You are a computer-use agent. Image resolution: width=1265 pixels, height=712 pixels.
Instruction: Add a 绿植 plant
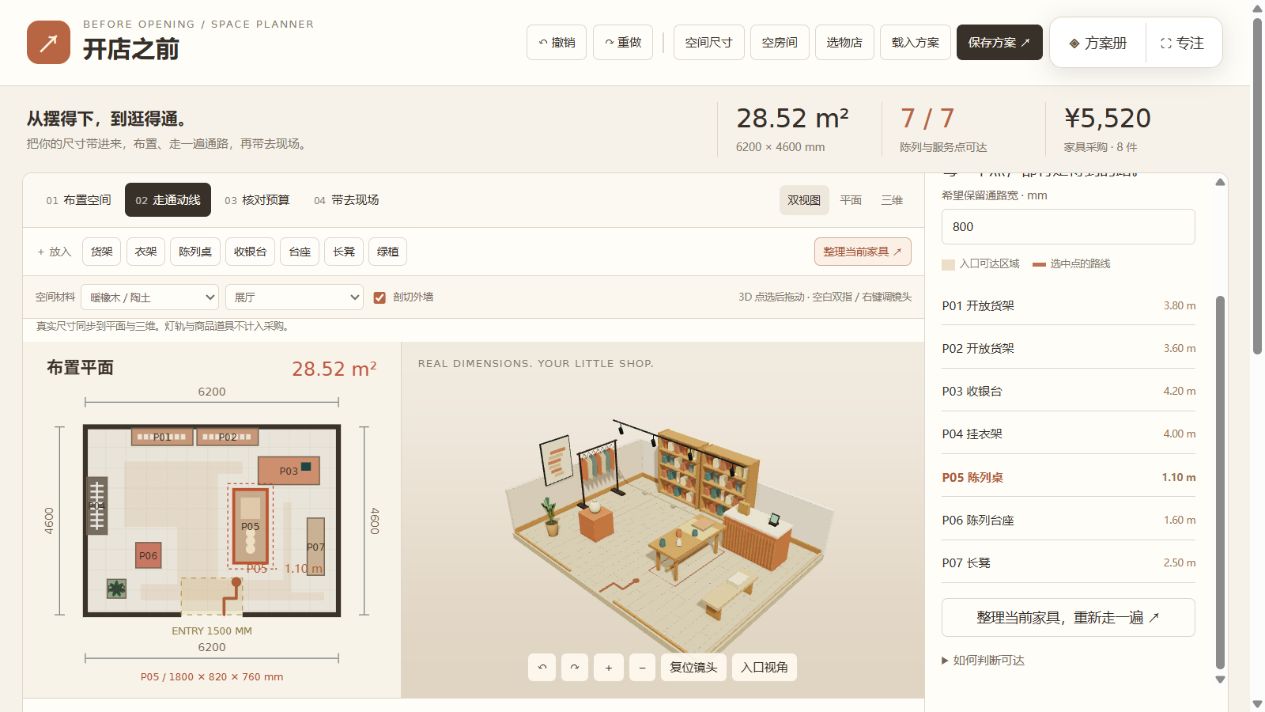pyautogui.click(x=388, y=252)
